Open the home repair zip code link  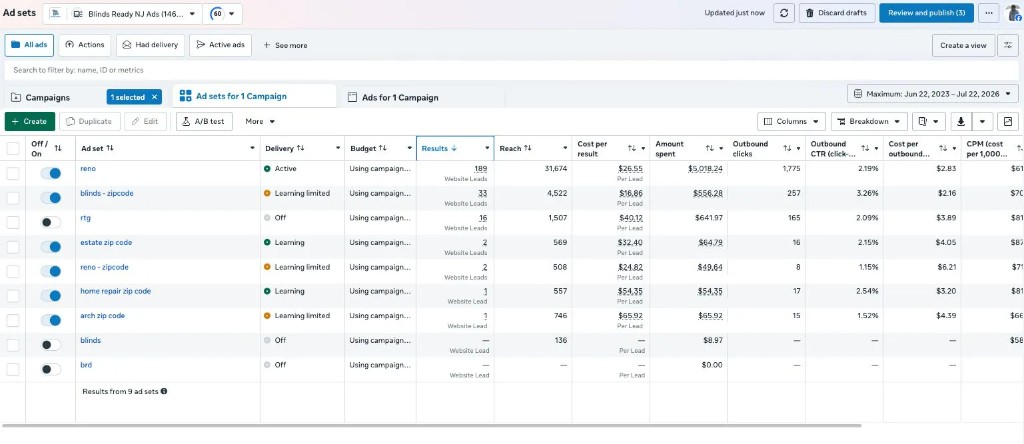pyautogui.click(x=116, y=291)
